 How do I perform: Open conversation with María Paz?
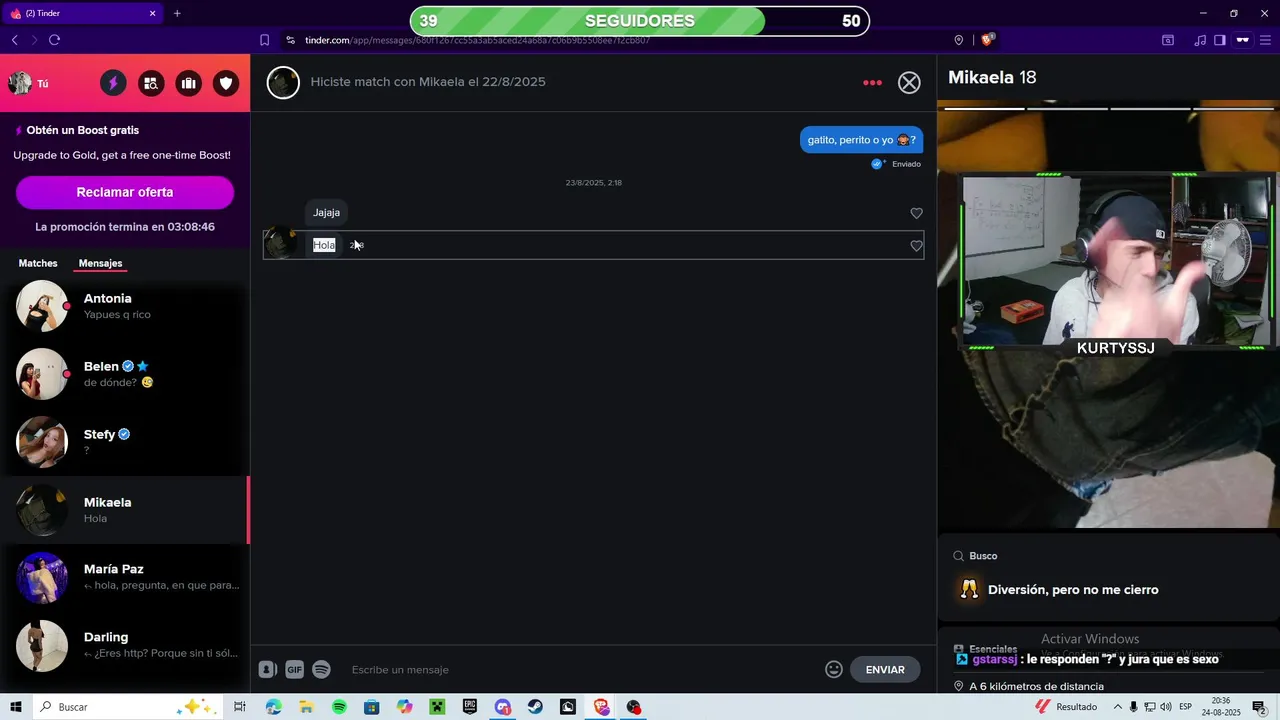point(125,577)
